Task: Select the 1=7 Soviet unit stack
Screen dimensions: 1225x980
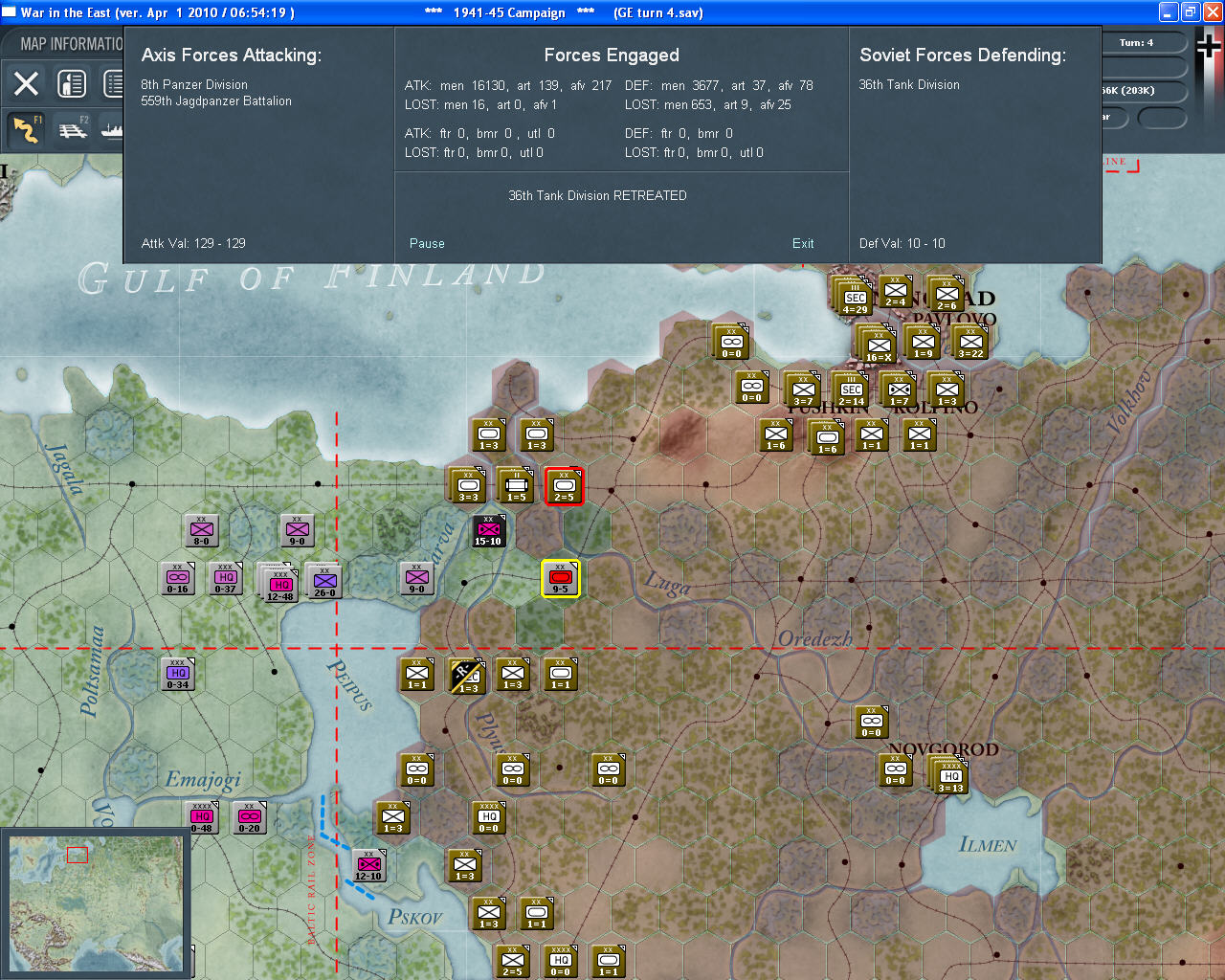Action: click(x=898, y=390)
